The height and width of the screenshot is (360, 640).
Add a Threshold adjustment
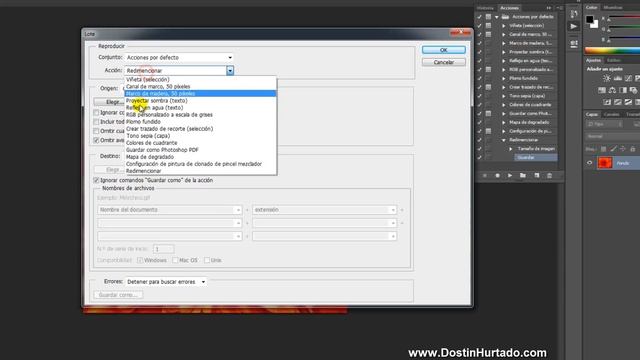(628, 102)
